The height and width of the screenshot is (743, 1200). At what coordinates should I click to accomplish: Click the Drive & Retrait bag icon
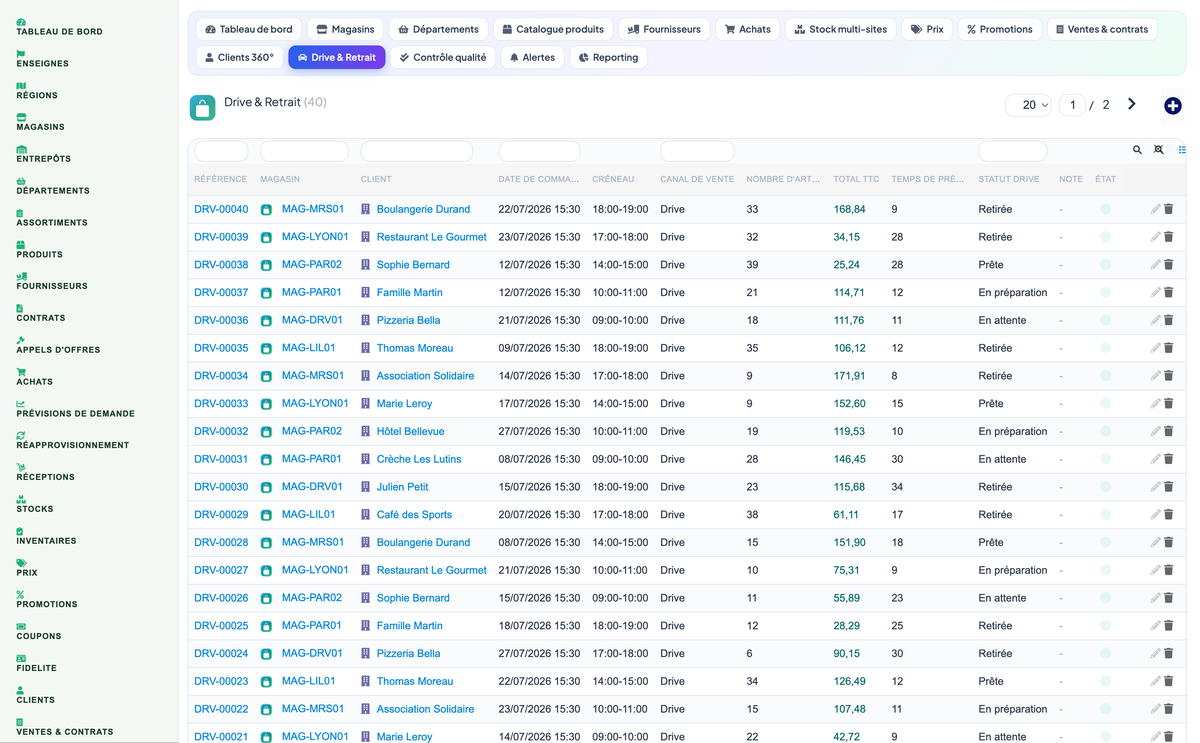[x=203, y=108]
